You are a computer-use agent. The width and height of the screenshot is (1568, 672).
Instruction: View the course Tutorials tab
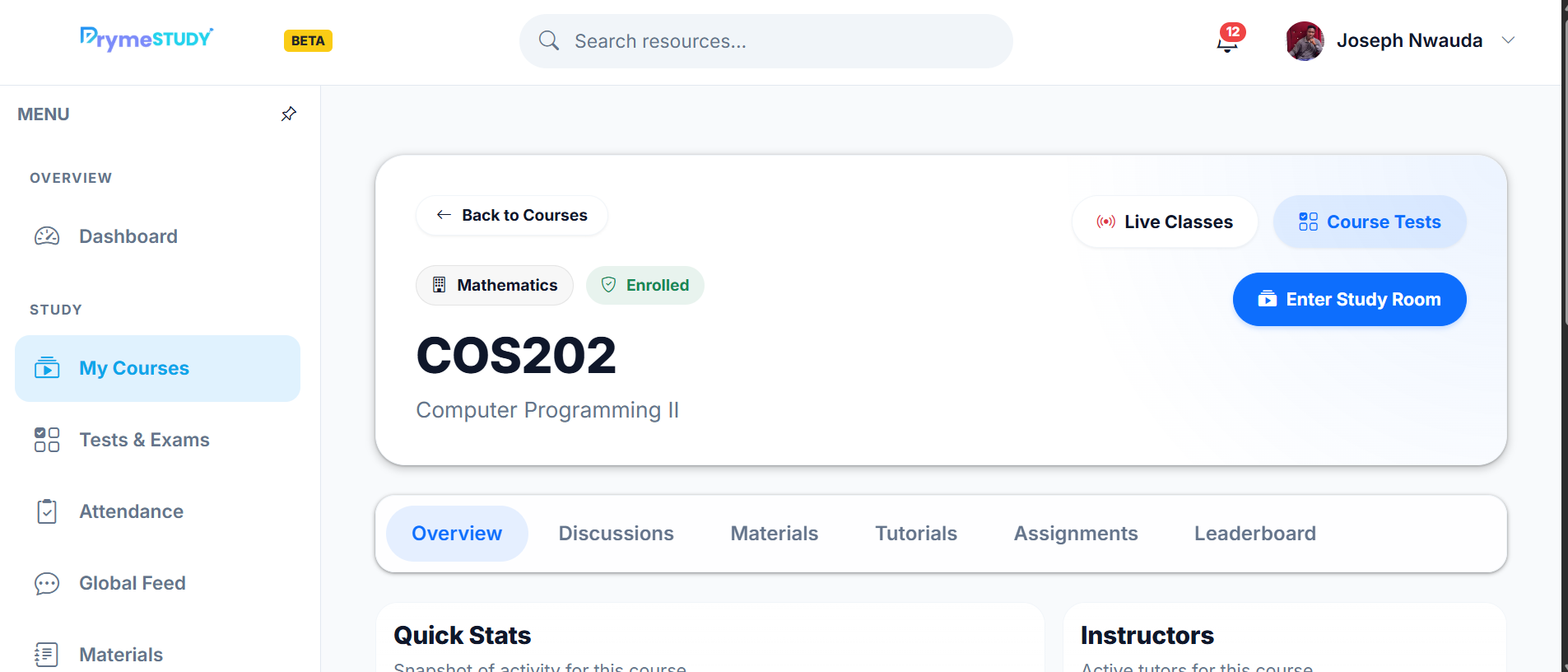915,534
